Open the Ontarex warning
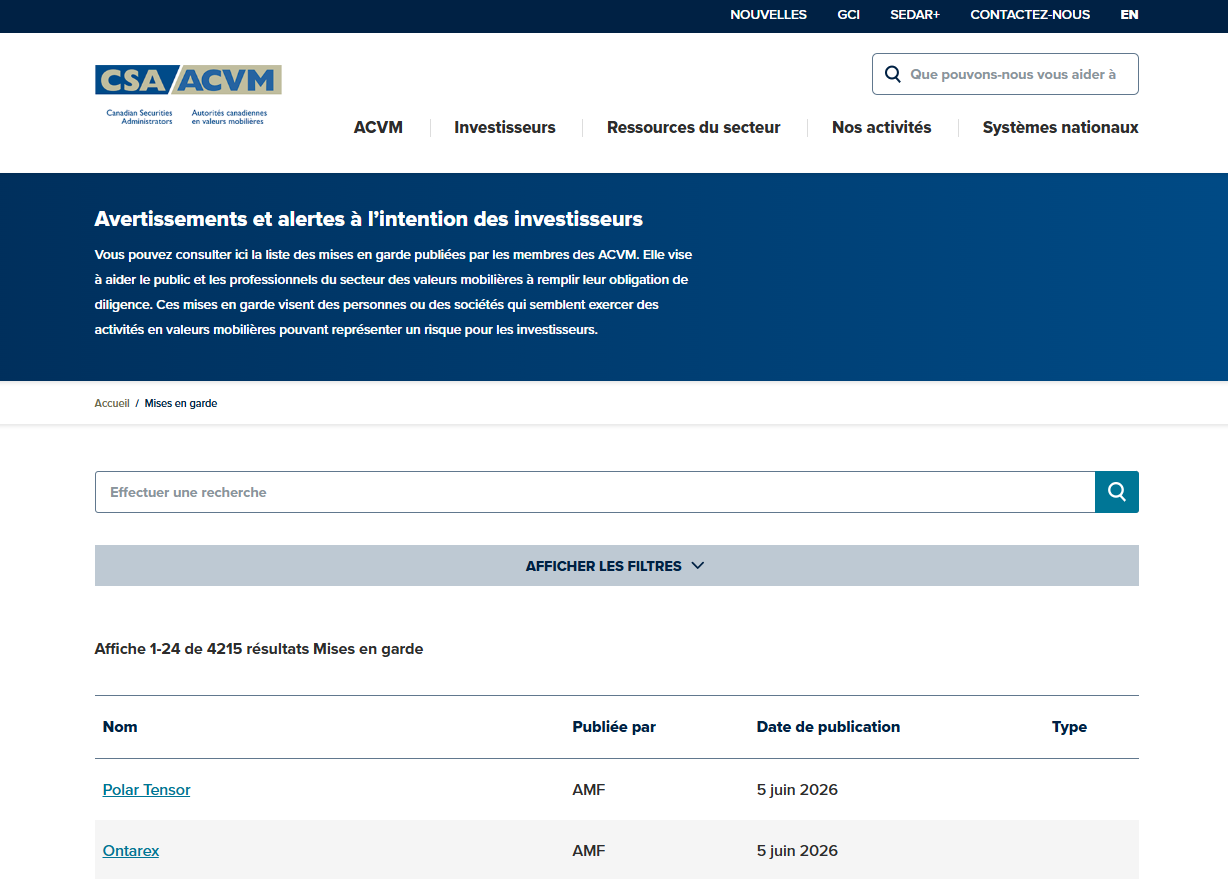Image resolution: width=1228 pixels, height=879 pixels. pos(131,851)
